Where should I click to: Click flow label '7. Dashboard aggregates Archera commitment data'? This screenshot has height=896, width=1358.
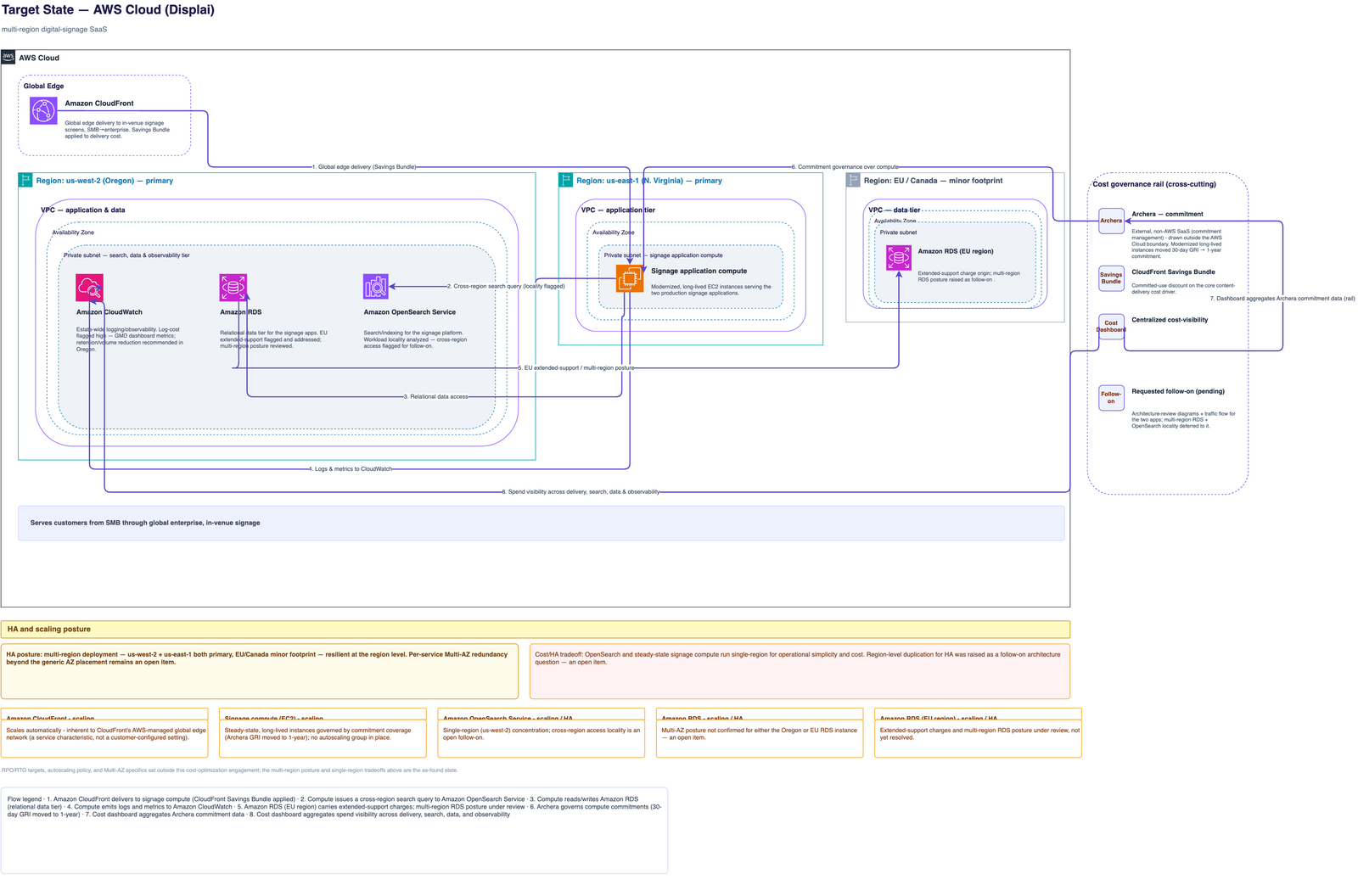(1282, 299)
